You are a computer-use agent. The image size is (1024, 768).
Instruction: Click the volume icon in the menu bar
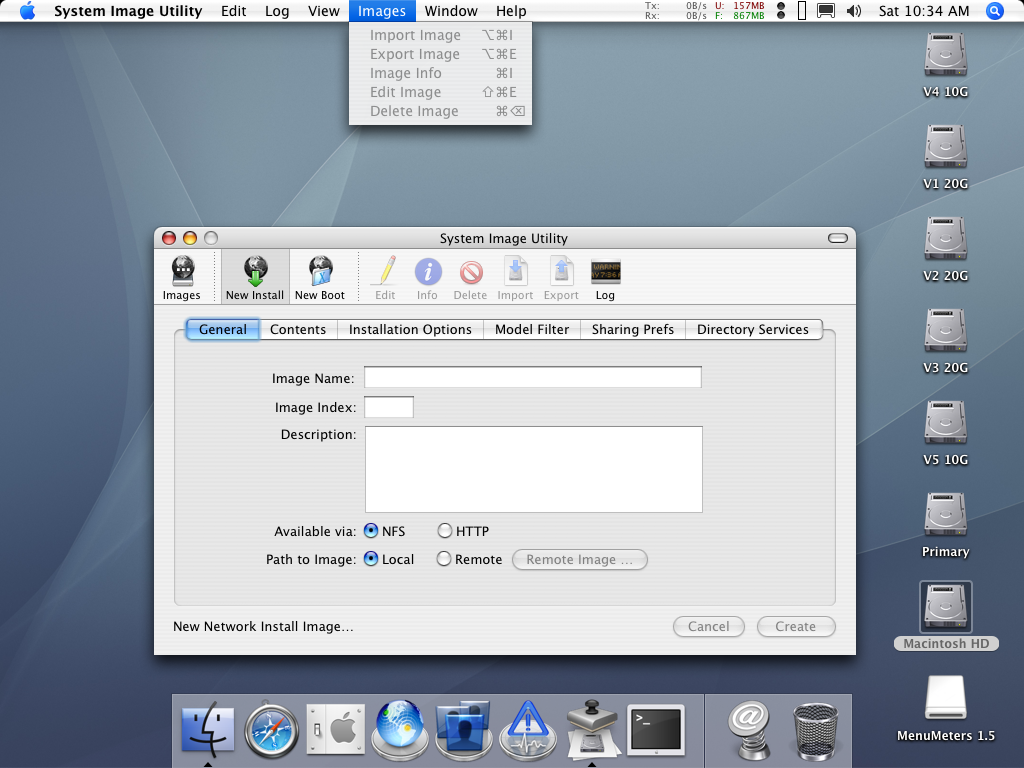point(854,11)
